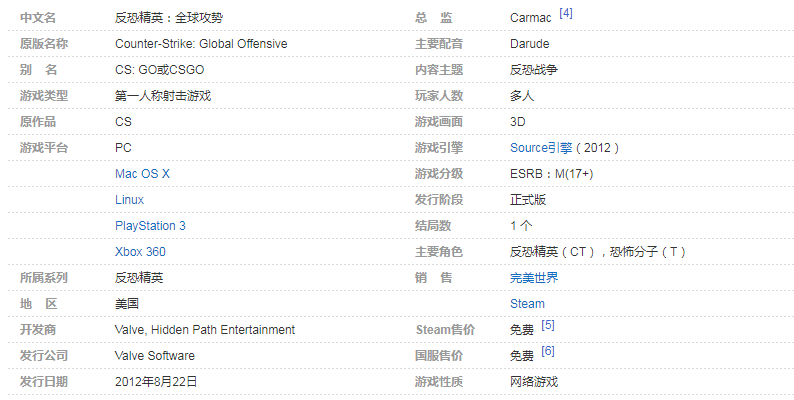The height and width of the screenshot is (400, 794).
Task: Click Counter-Strike: Global Offensive text
Action: tap(201, 44)
